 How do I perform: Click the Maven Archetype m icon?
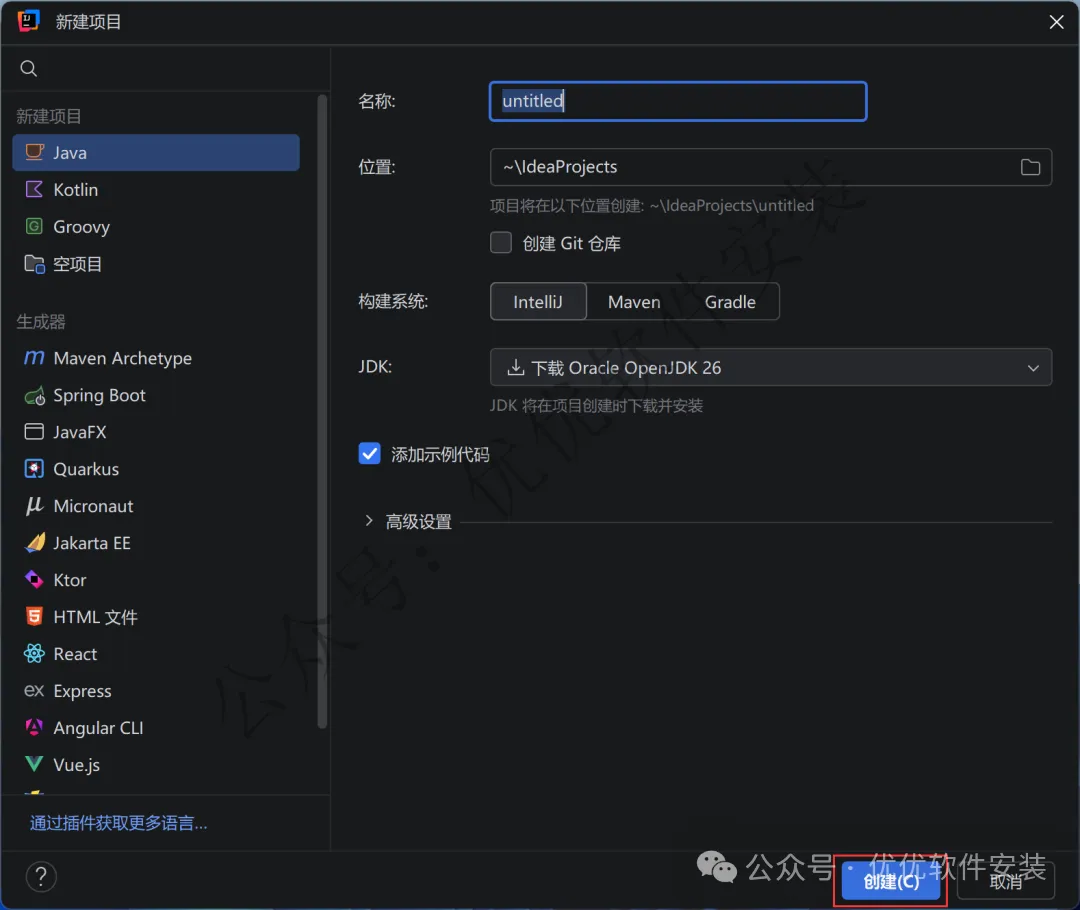click(34, 358)
